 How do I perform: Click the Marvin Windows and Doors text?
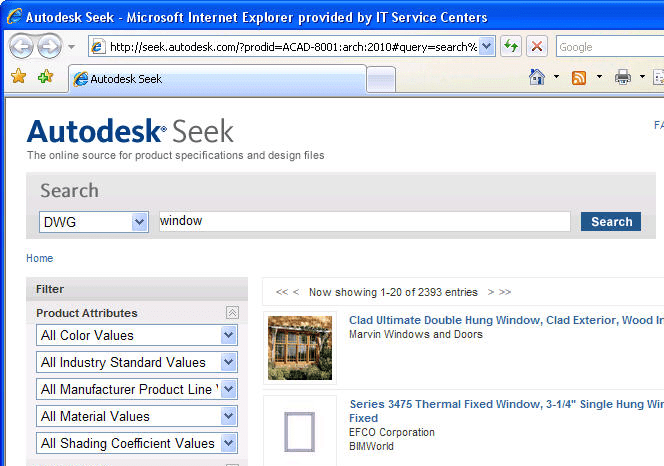(x=416, y=334)
